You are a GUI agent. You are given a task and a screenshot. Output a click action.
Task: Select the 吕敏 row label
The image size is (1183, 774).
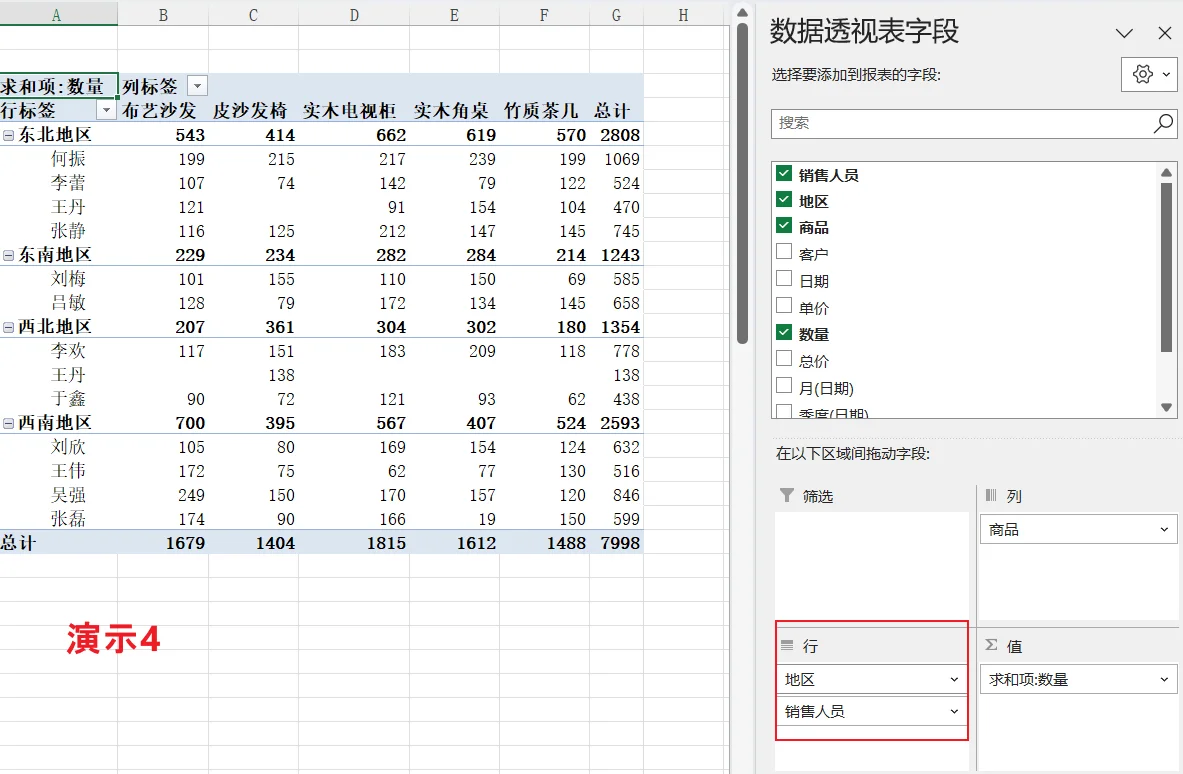pos(68,303)
